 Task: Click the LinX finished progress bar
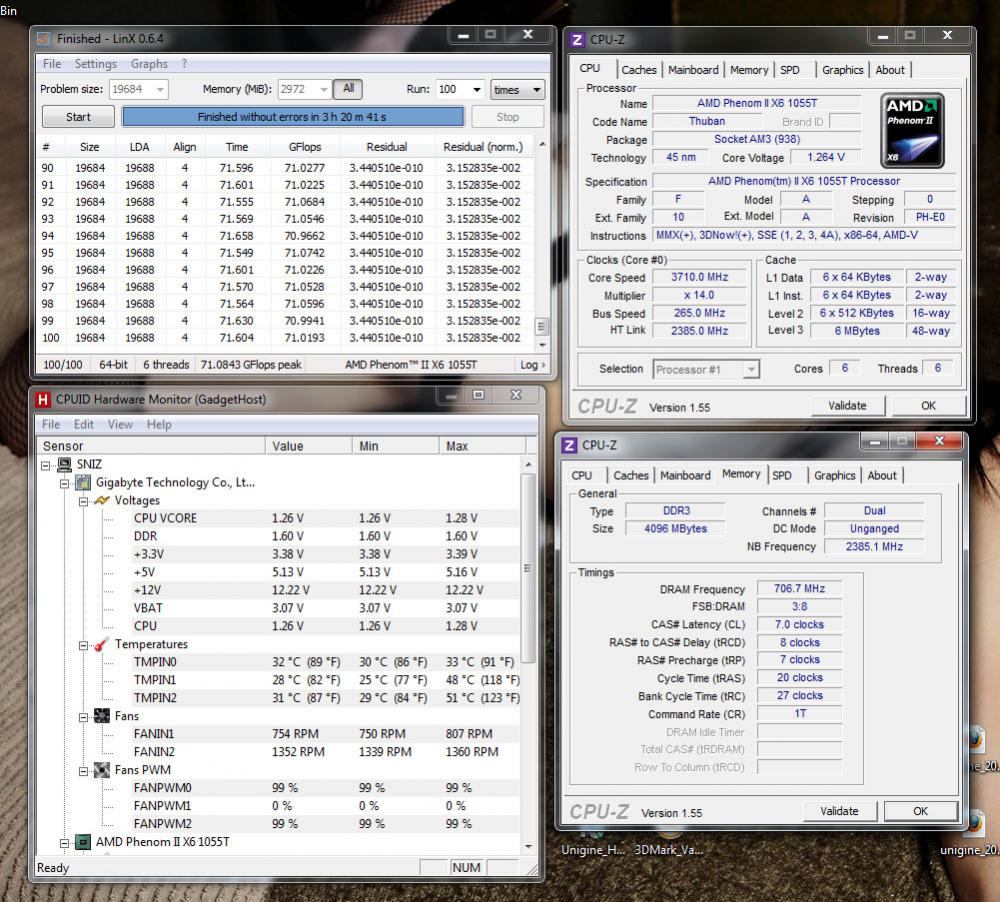click(x=293, y=117)
